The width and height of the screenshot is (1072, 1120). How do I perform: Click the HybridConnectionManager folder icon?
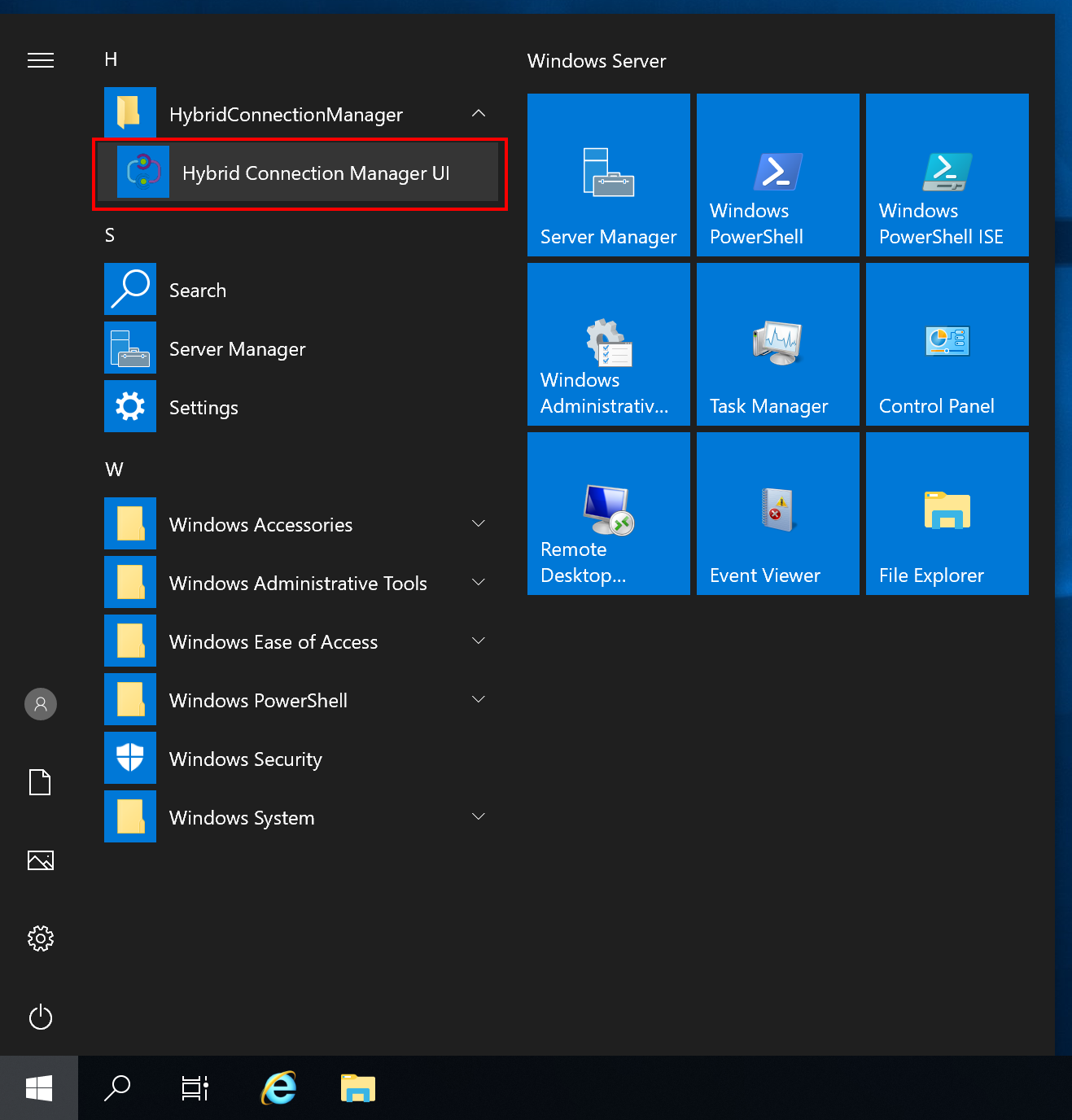coord(130,113)
